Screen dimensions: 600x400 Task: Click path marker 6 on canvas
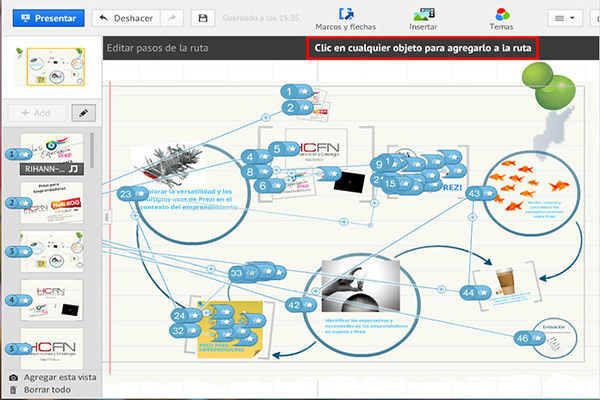269,186
